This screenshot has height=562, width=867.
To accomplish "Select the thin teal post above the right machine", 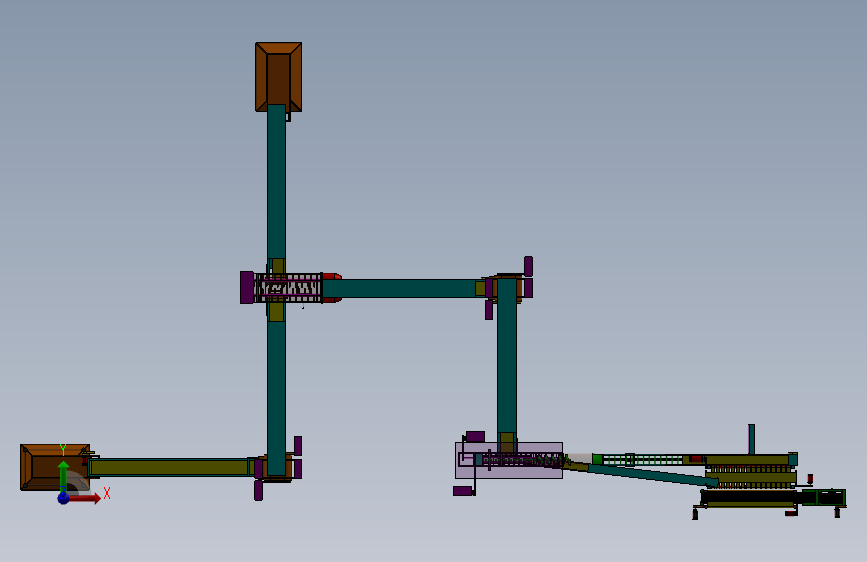I will 751,439.
